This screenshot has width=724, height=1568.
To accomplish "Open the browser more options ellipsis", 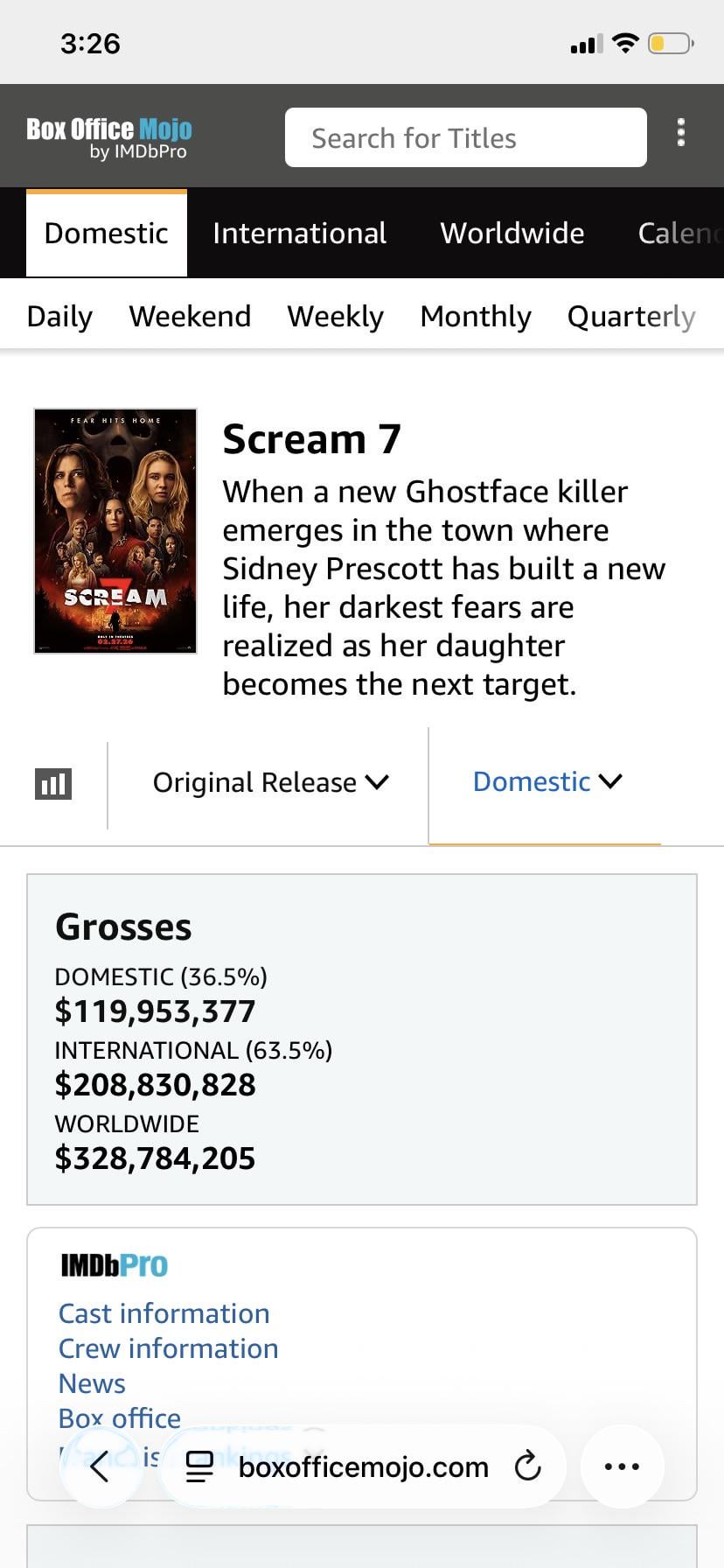I will tap(622, 1466).
